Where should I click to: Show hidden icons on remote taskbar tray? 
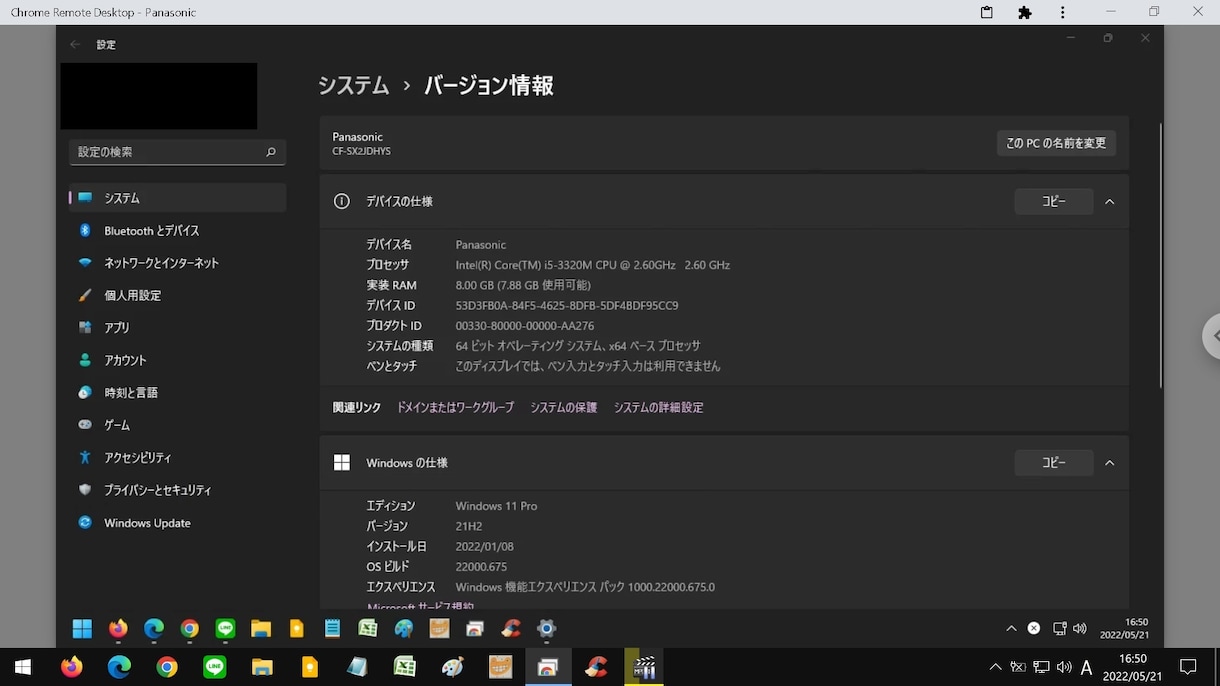click(1011, 629)
